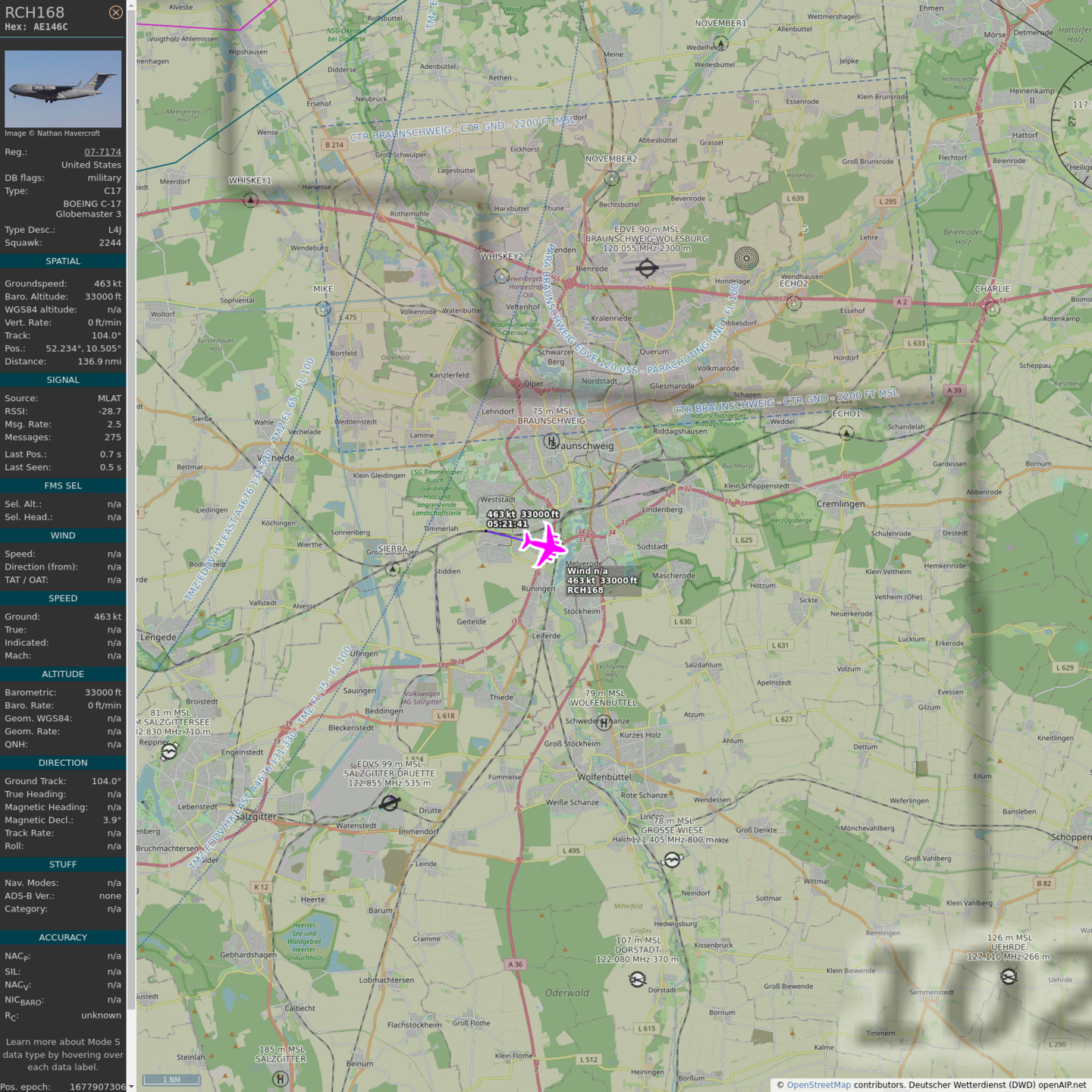Close the RCH168 aircraft info panel
This screenshot has height=1092, width=1092.
pyautogui.click(x=115, y=12)
